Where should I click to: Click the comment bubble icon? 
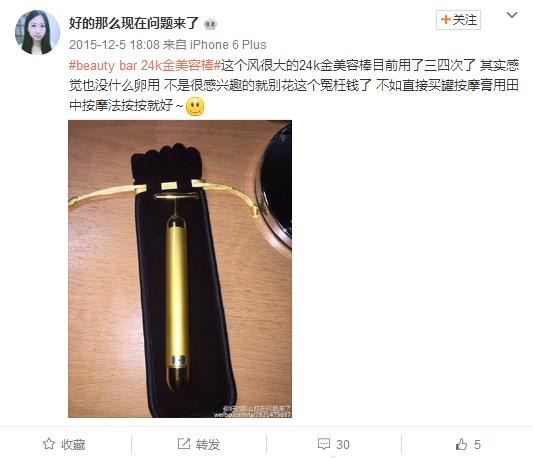tap(324, 444)
